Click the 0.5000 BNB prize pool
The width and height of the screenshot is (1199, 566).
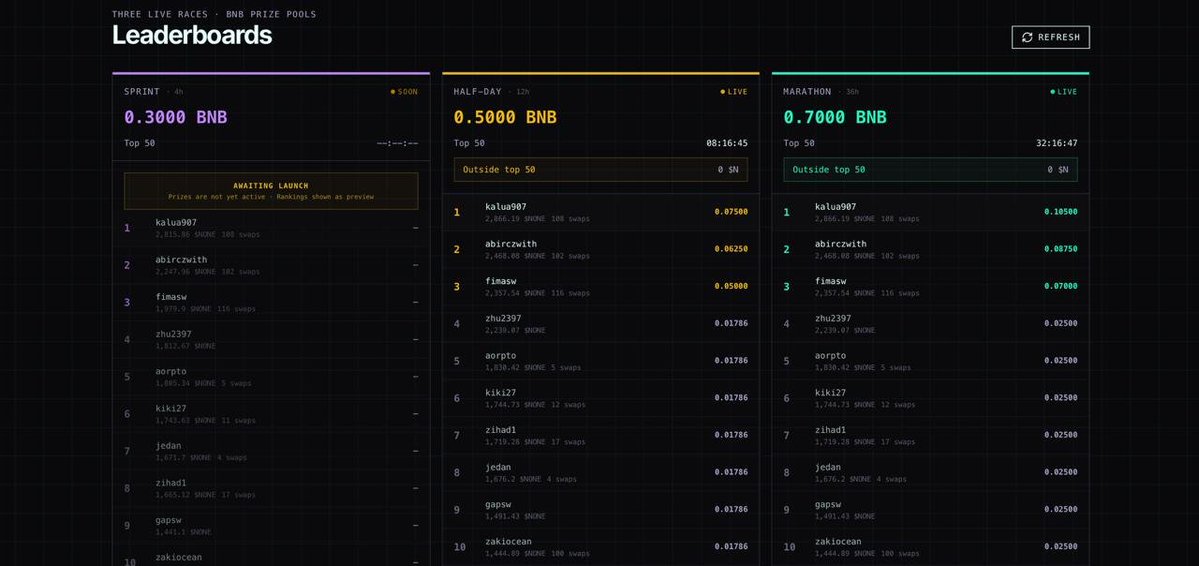505,117
